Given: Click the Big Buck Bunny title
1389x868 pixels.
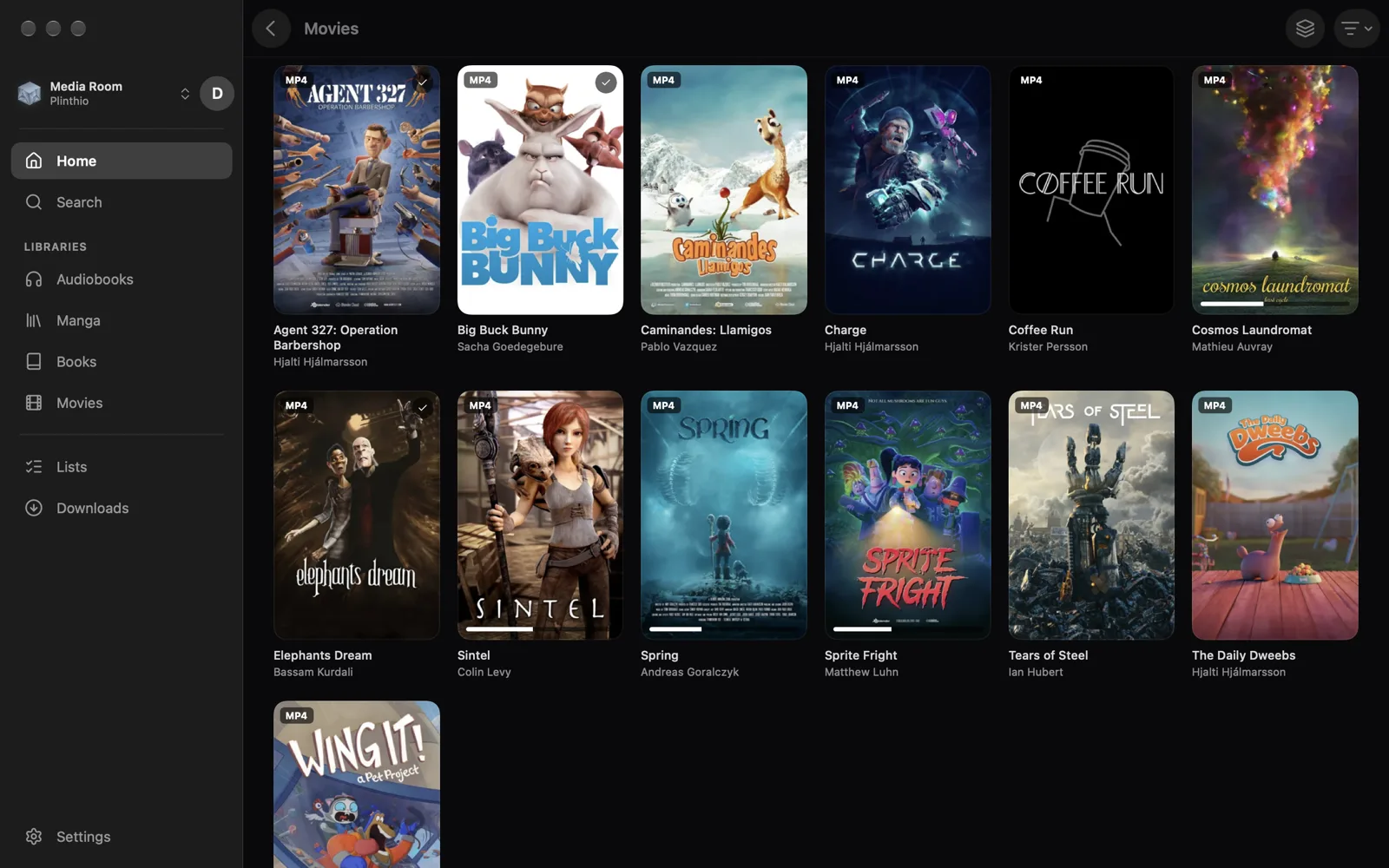Looking at the screenshot, I should point(503,330).
